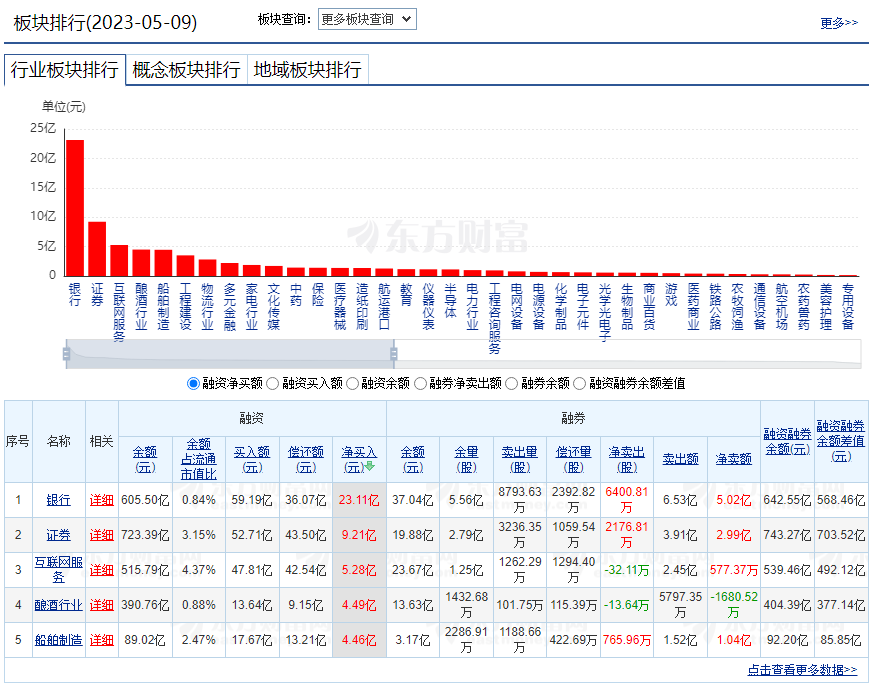This screenshot has height=698, width=888.
Task: Click the 更多>> link at top right
Action: [x=838, y=22]
